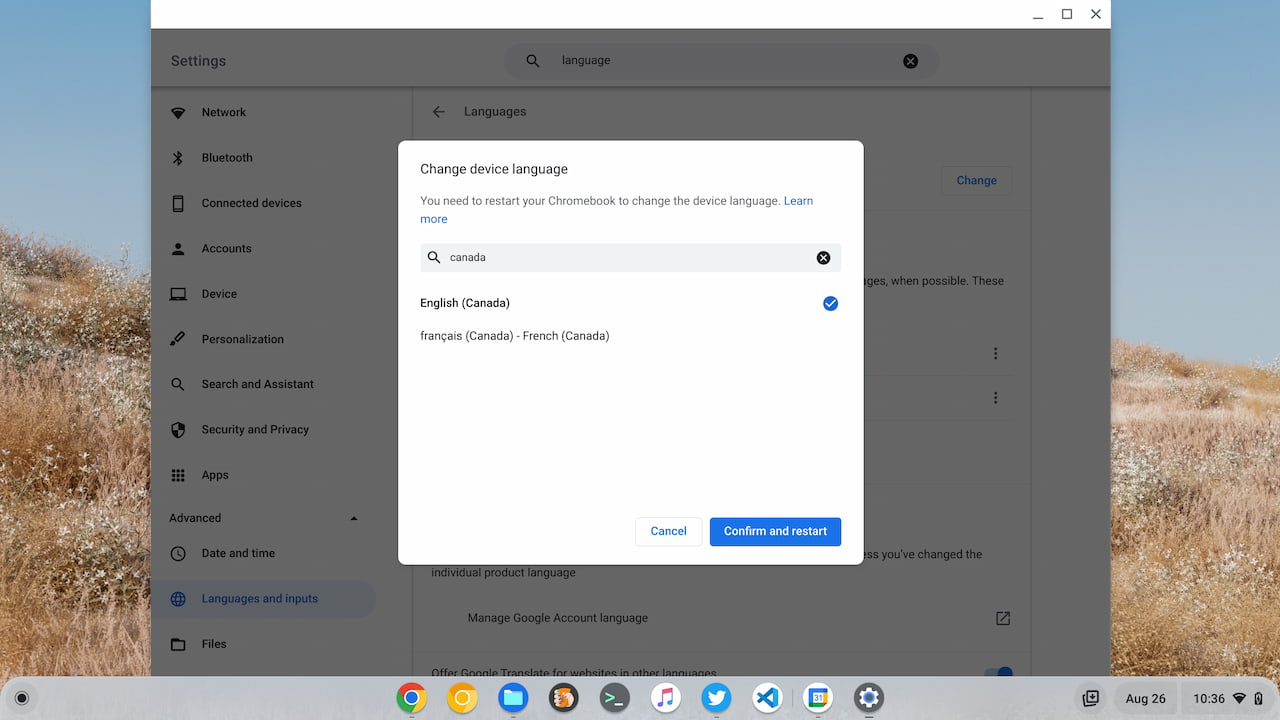Click the Bluetooth symbol in sidebar
This screenshot has height=720, width=1280.
coord(178,158)
